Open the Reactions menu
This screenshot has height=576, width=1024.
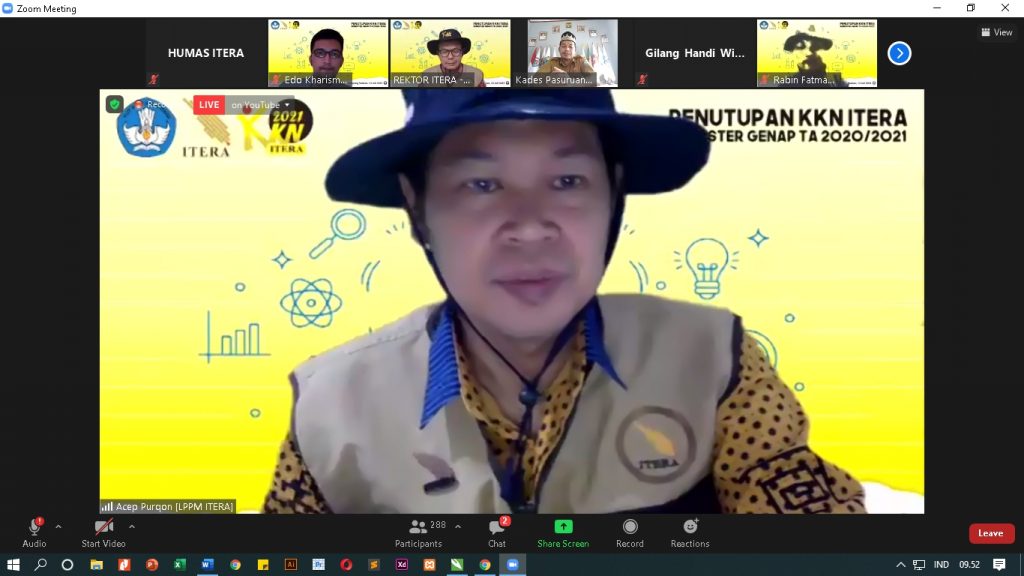coord(690,533)
